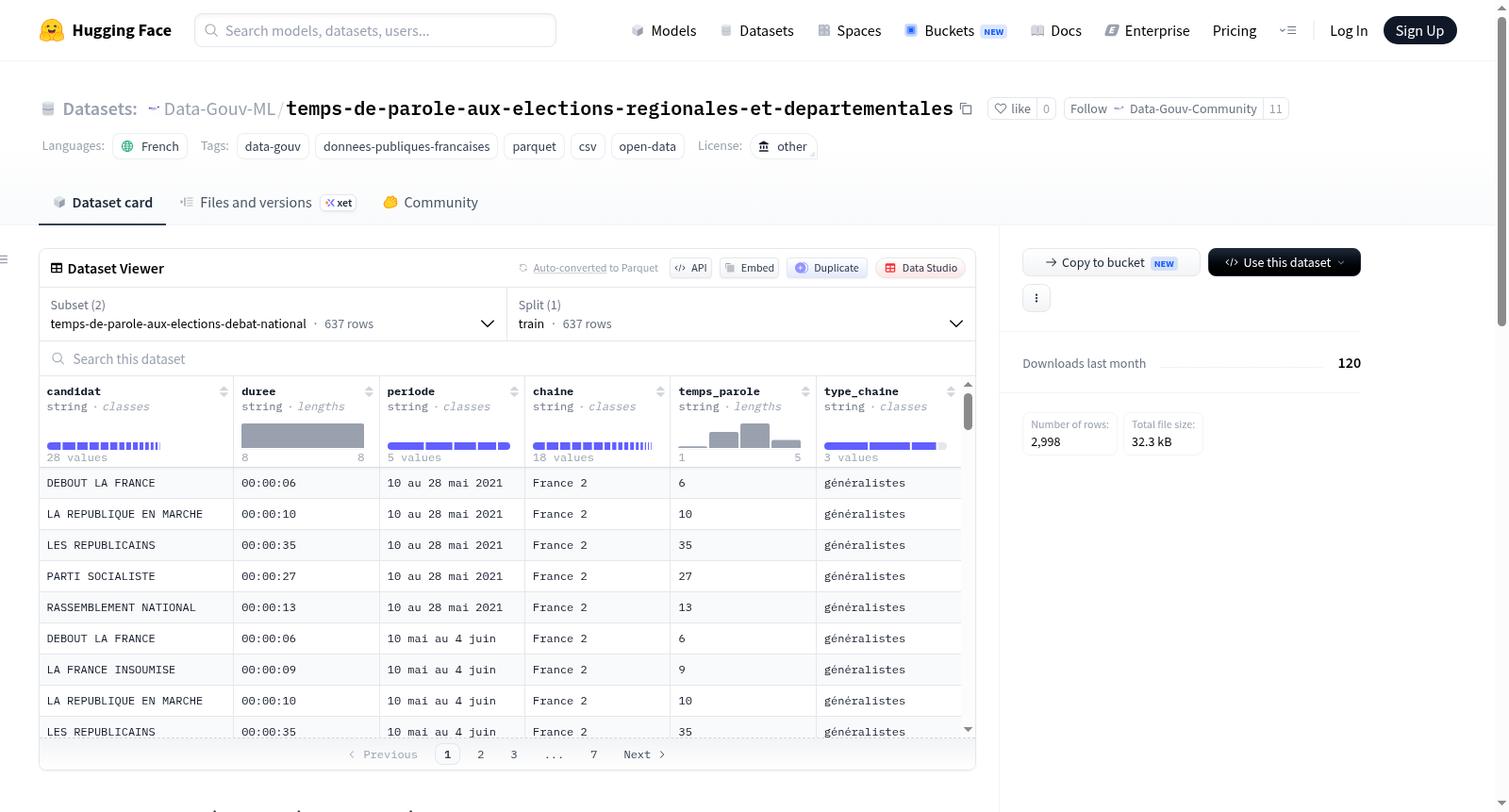Open the Pricing page
Image resolution: width=1509 pixels, height=812 pixels.
pyautogui.click(x=1235, y=30)
